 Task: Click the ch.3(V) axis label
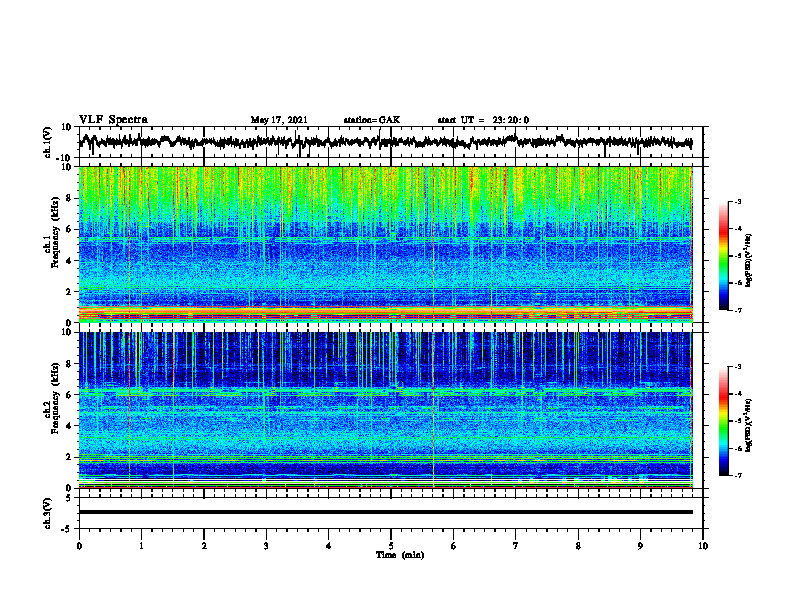pos(48,513)
